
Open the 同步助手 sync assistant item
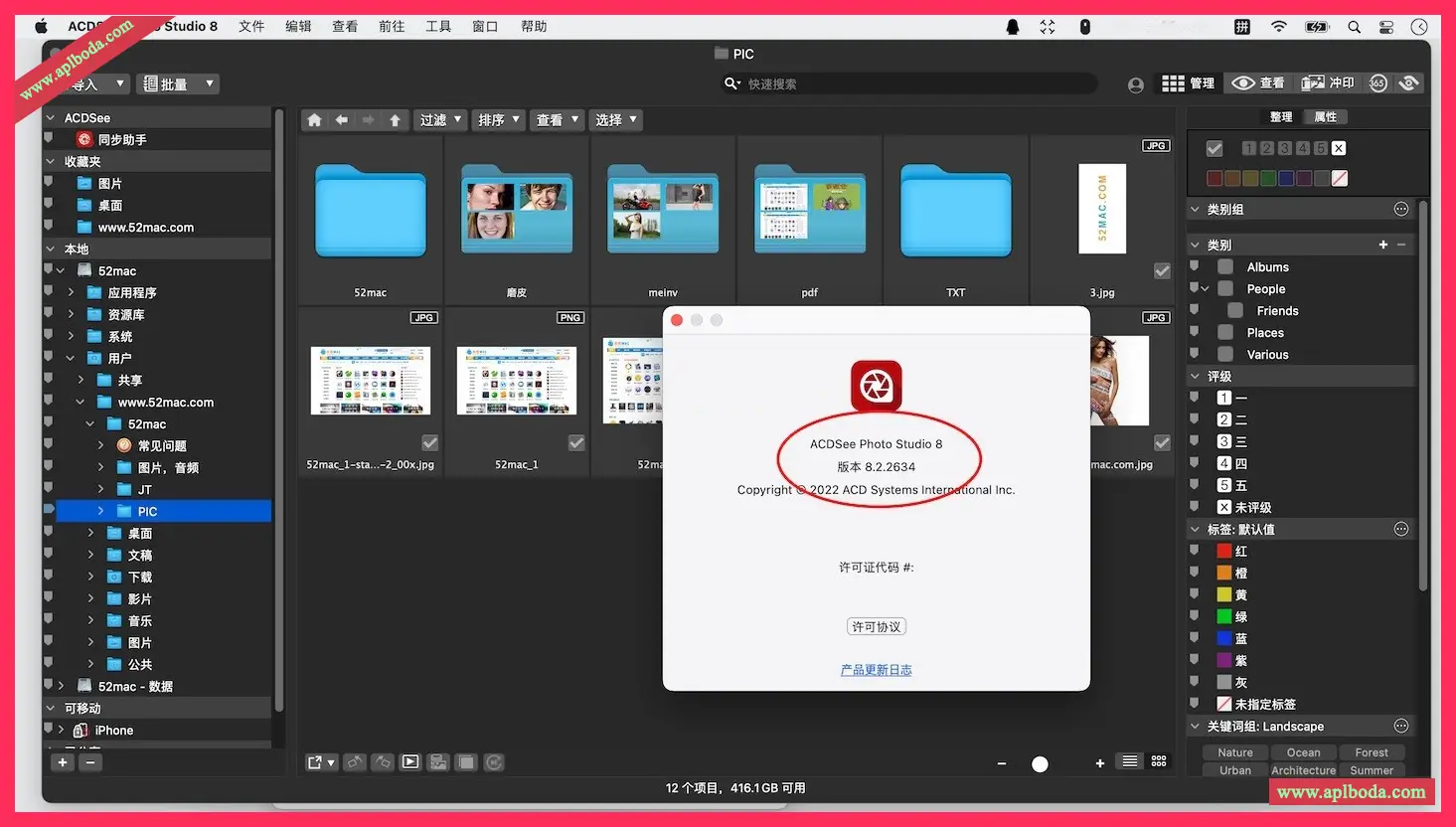122,140
